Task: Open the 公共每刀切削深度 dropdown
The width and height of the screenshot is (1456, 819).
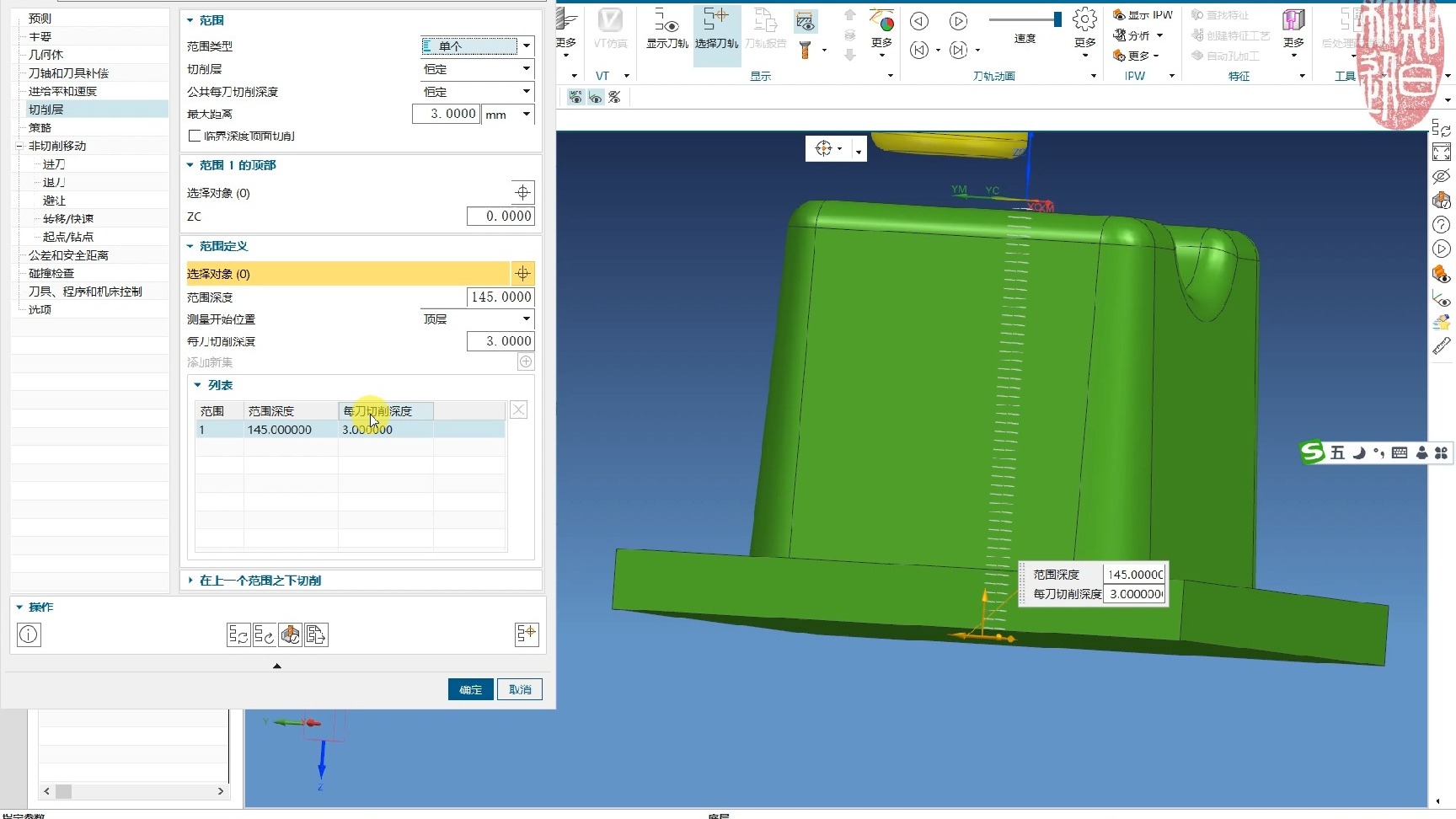Action: coord(477,91)
